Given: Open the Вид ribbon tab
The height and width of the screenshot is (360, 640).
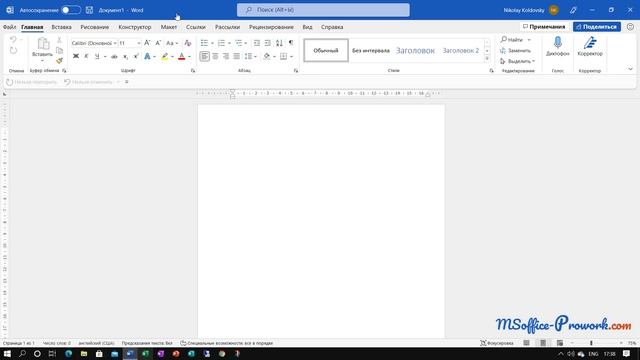Looking at the screenshot, I should [307, 27].
